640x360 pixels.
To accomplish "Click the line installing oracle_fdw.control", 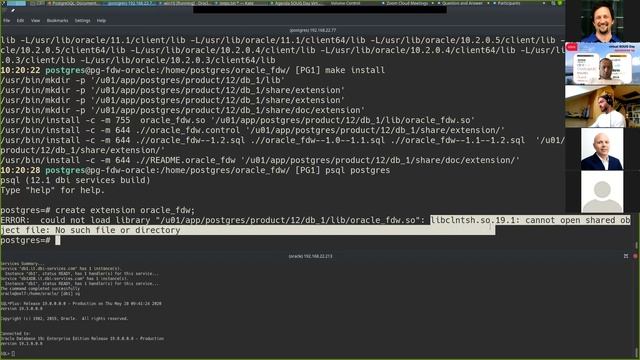I will click(253, 130).
